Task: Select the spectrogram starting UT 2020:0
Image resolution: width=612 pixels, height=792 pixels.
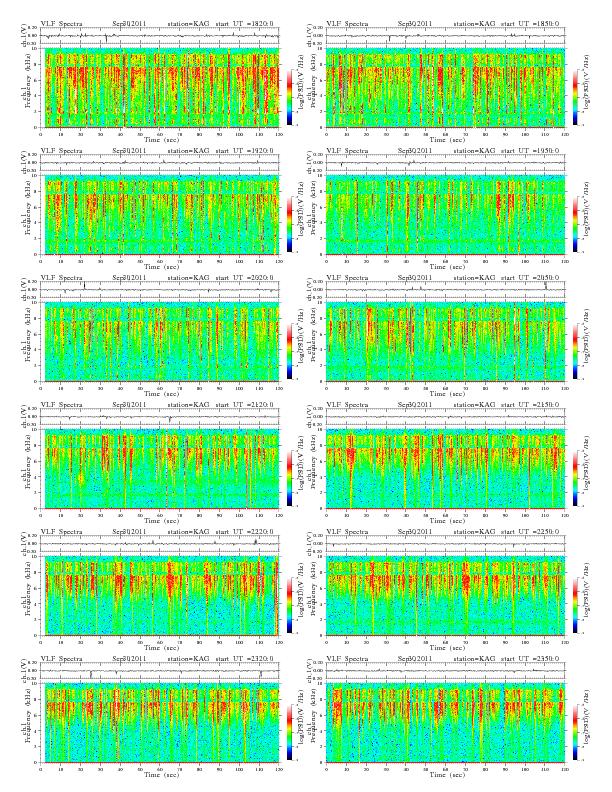Action: [160, 342]
